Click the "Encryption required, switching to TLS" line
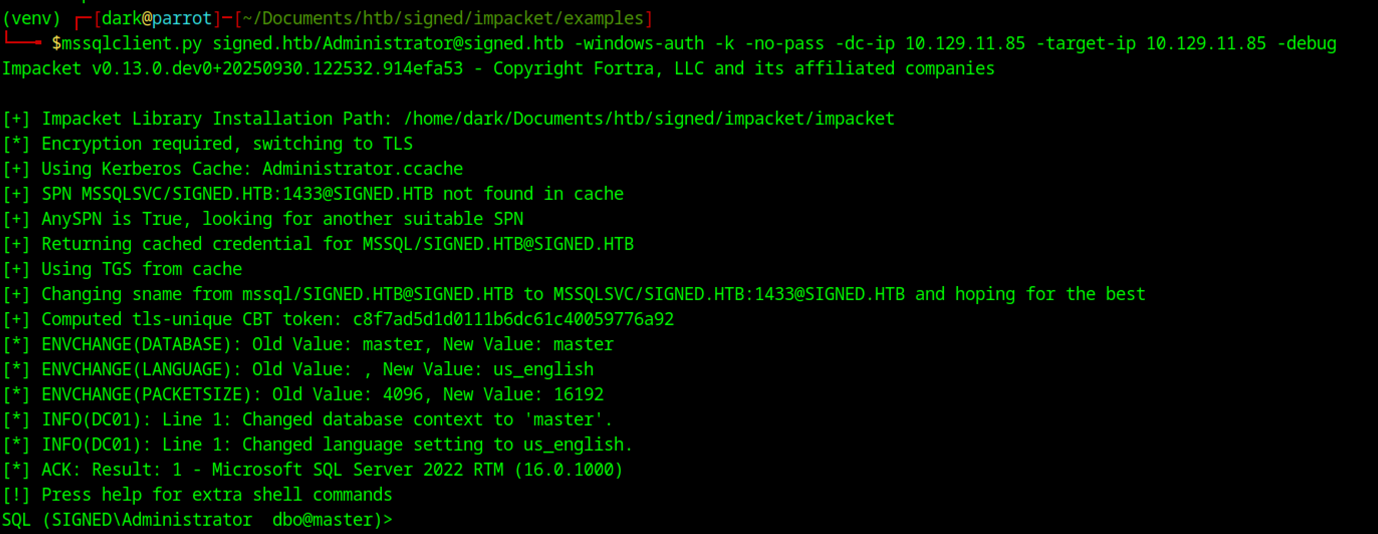1378x534 pixels. (226, 144)
